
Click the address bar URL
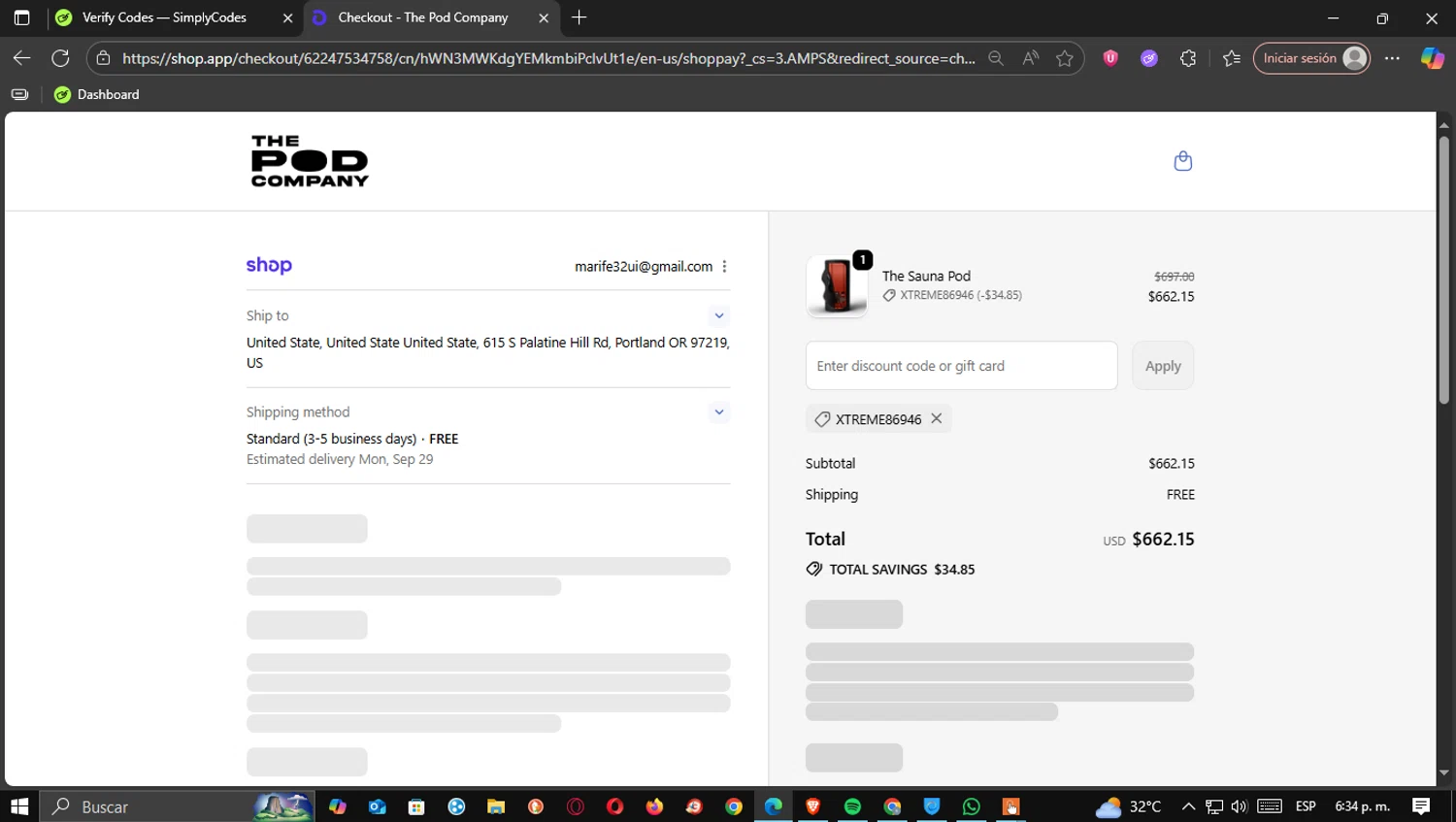click(x=548, y=58)
